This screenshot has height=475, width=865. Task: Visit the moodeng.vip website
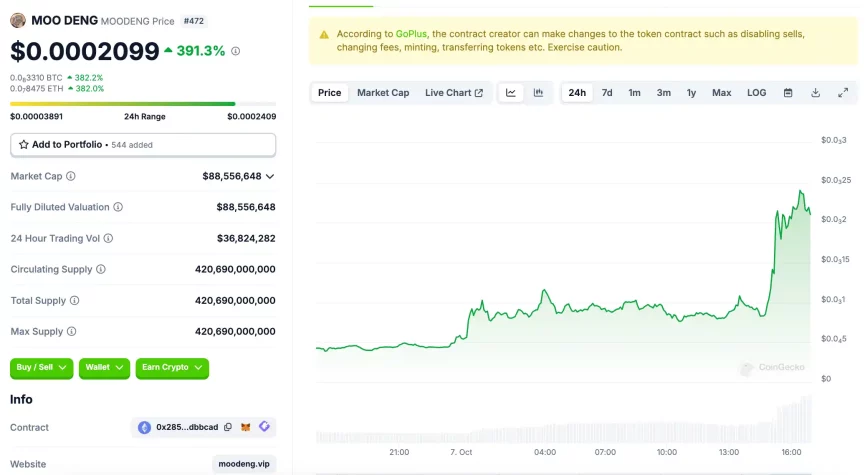pyautogui.click(x=243, y=464)
